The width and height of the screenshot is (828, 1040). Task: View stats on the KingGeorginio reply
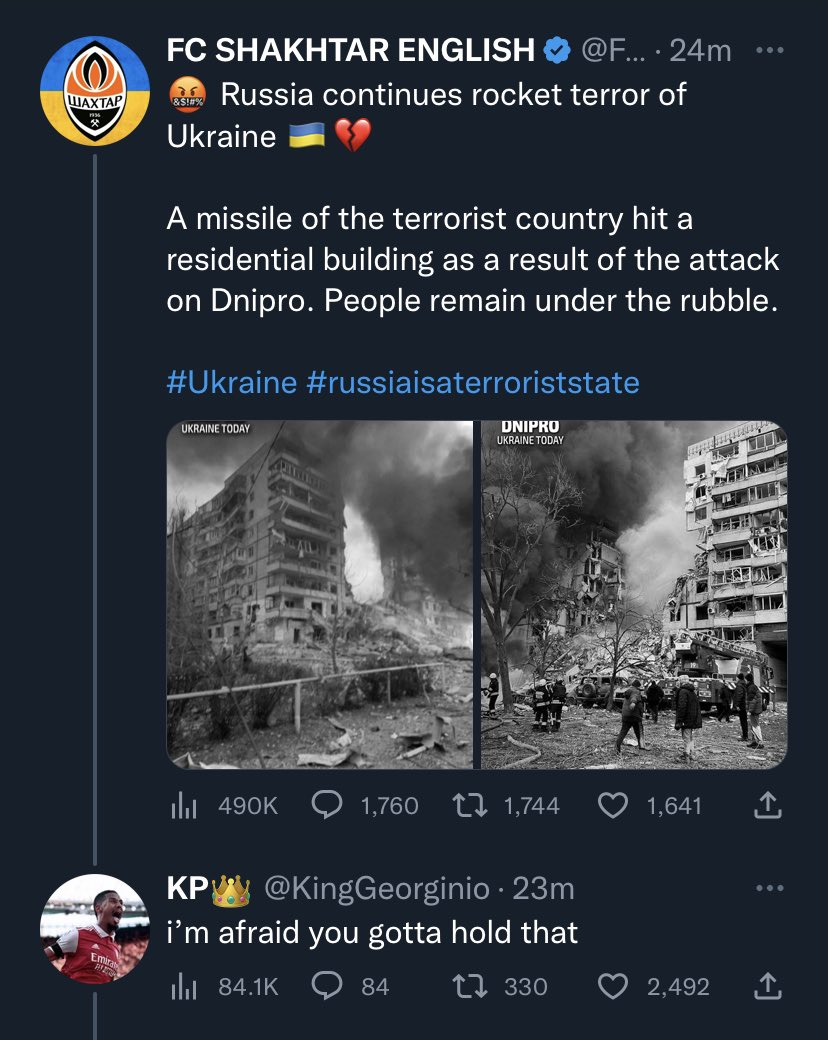pyautogui.click(x=180, y=987)
